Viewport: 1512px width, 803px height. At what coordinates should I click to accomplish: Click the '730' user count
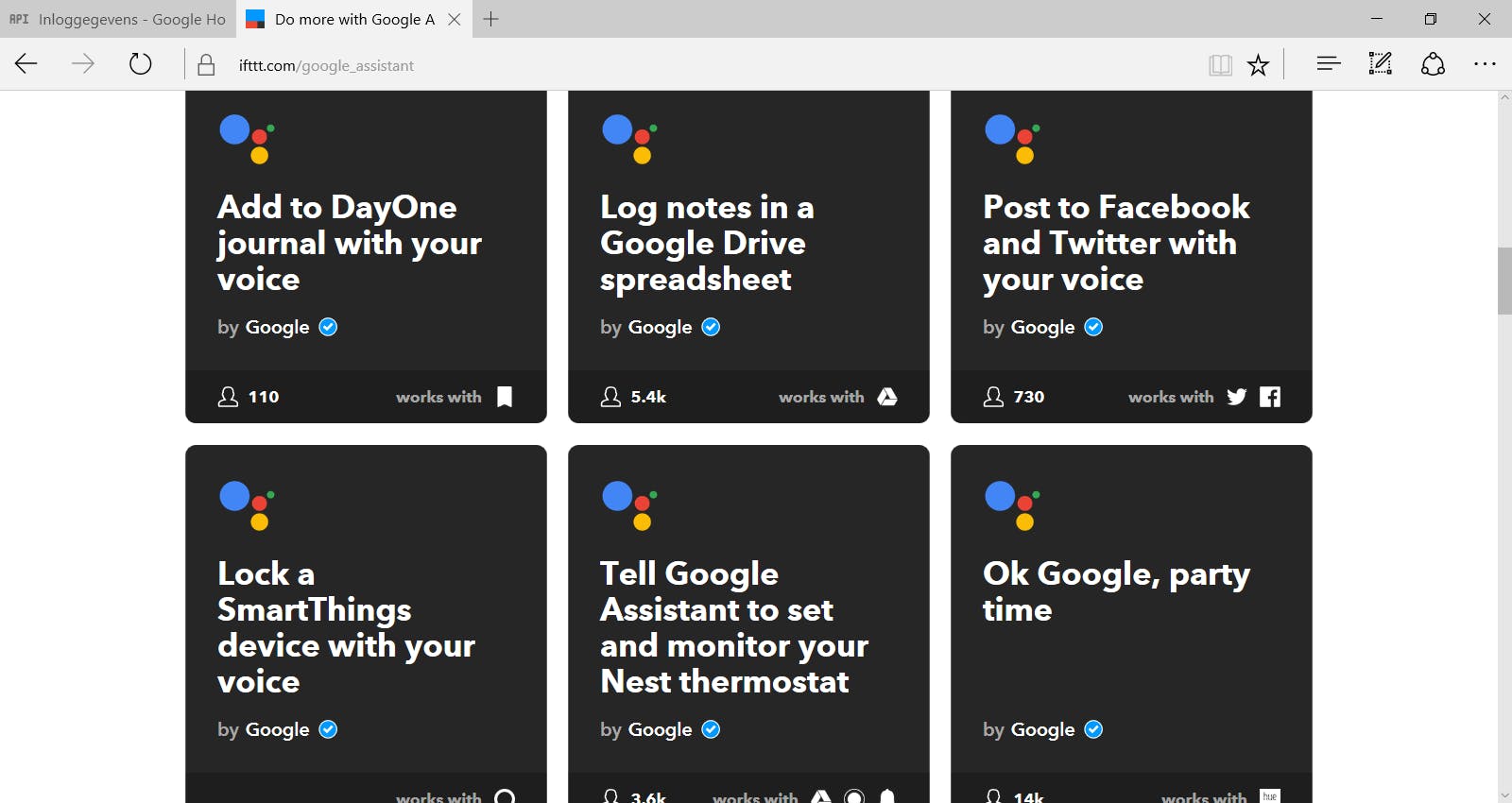click(1029, 397)
